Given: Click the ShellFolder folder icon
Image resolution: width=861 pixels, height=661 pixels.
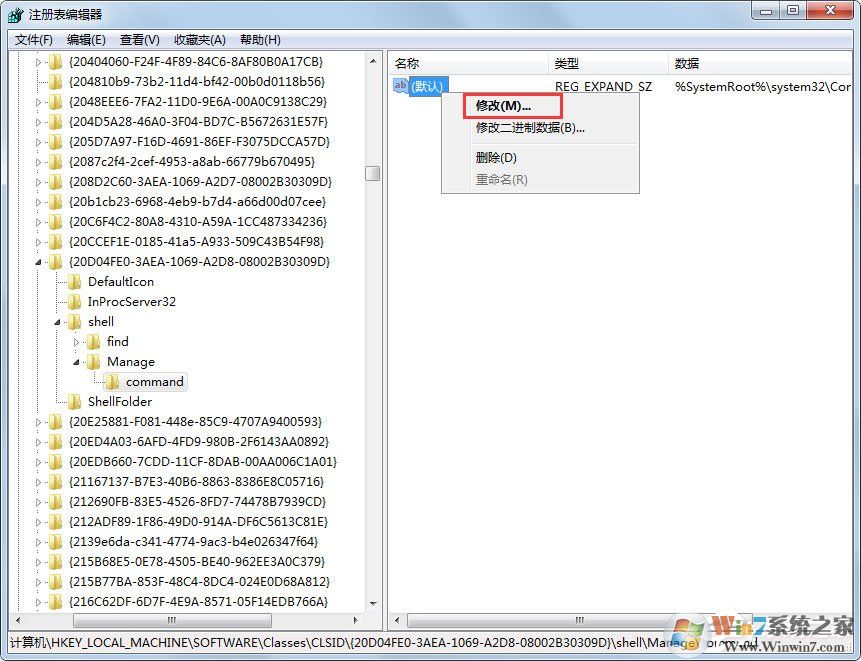Looking at the screenshot, I should 74,401.
